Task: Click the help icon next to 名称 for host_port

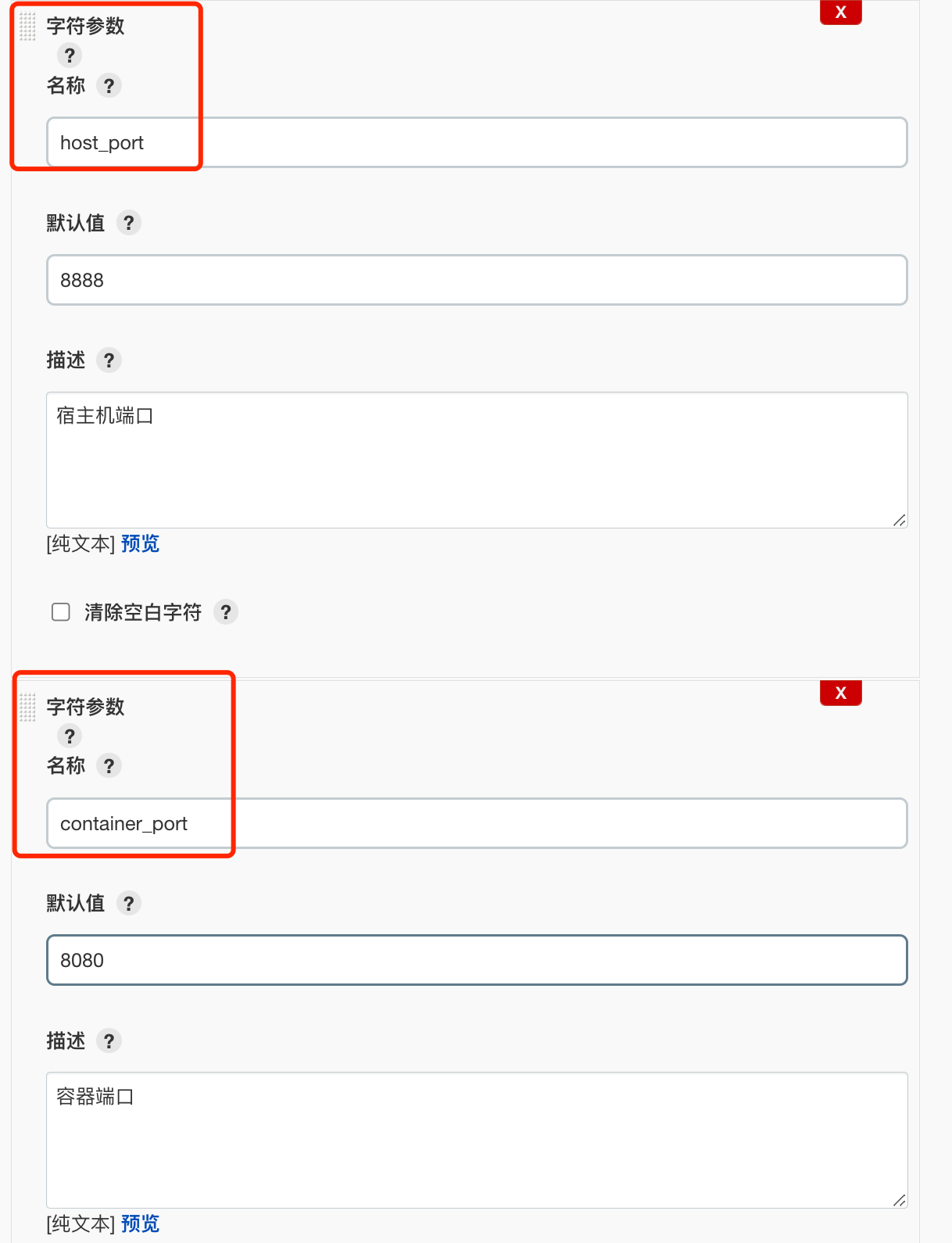Action: 109,86
